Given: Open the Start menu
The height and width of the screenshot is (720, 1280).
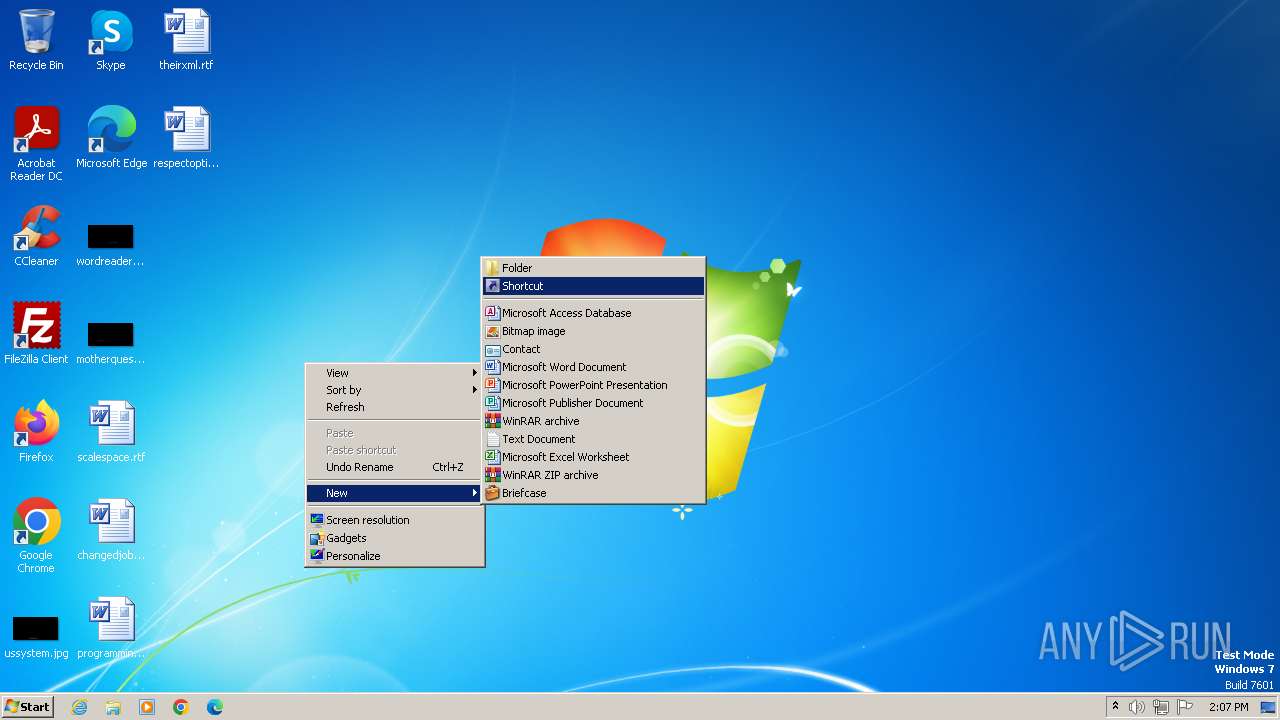Looking at the screenshot, I should click(28, 707).
